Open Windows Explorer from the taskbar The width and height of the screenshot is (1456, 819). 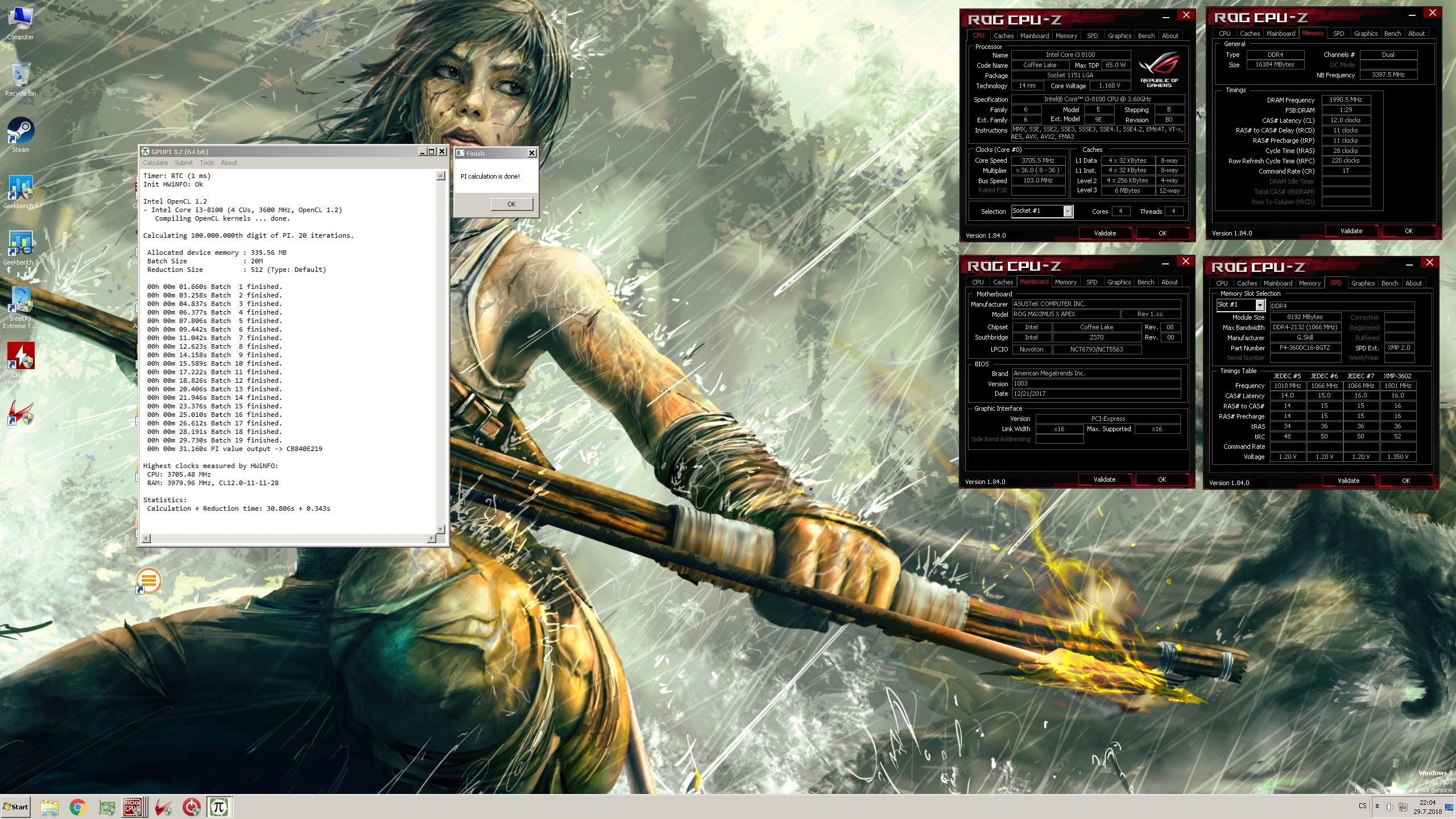click(49, 807)
